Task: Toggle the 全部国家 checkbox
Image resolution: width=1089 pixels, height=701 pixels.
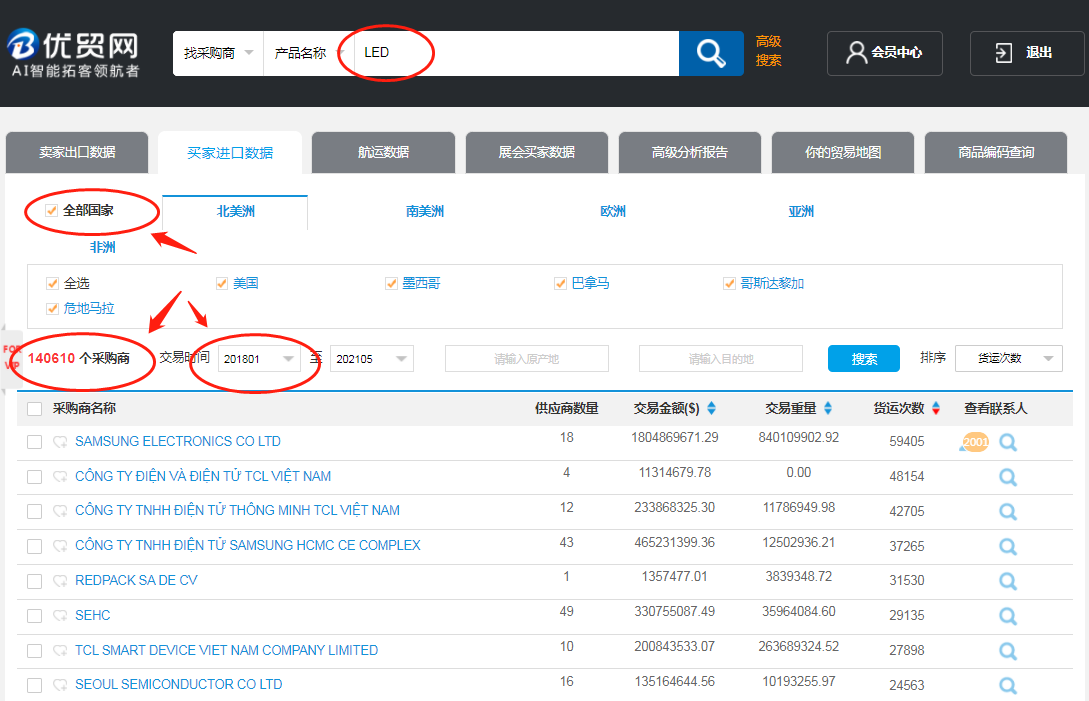Action: coord(51,211)
